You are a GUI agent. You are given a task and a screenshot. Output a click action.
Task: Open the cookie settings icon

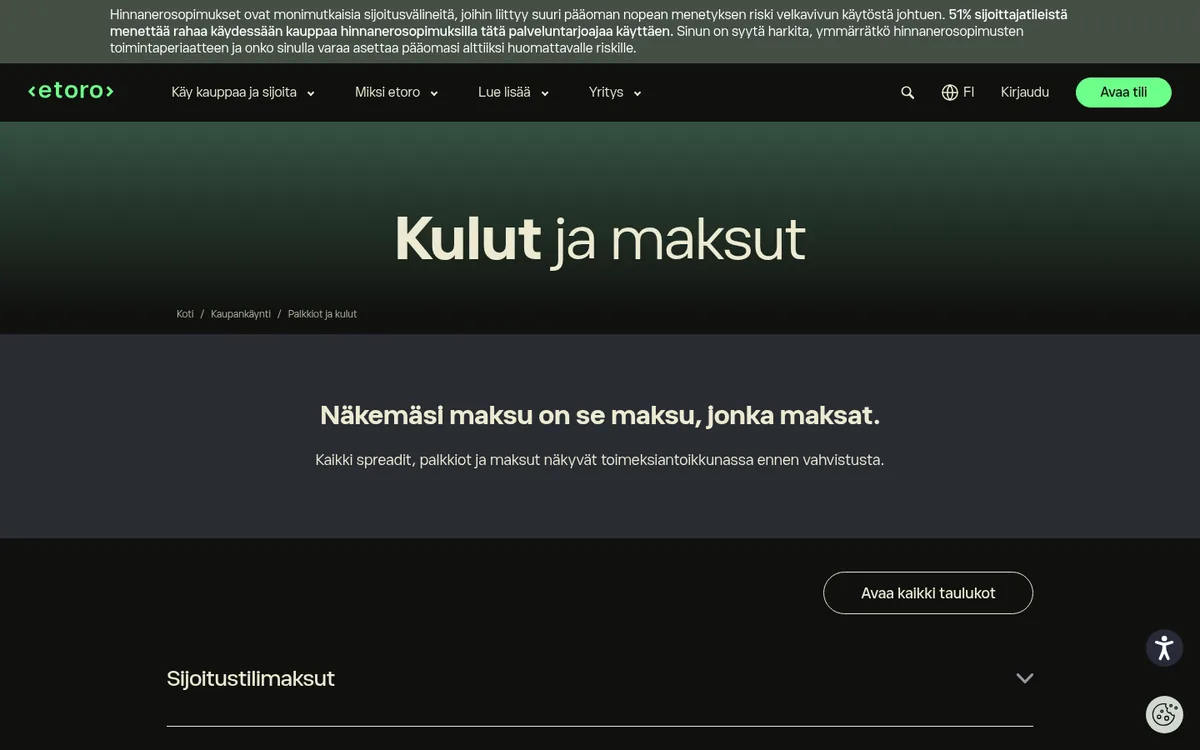(x=1164, y=714)
